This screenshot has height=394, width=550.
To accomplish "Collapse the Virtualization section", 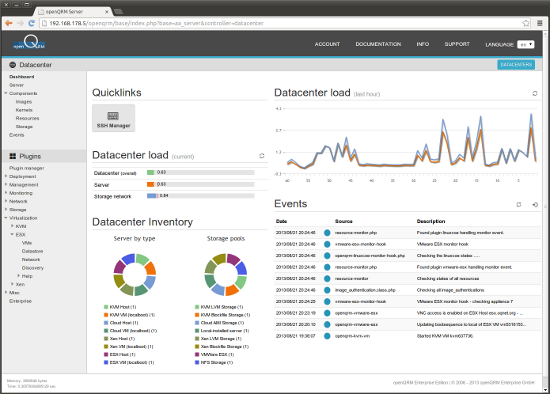I will point(6,218).
